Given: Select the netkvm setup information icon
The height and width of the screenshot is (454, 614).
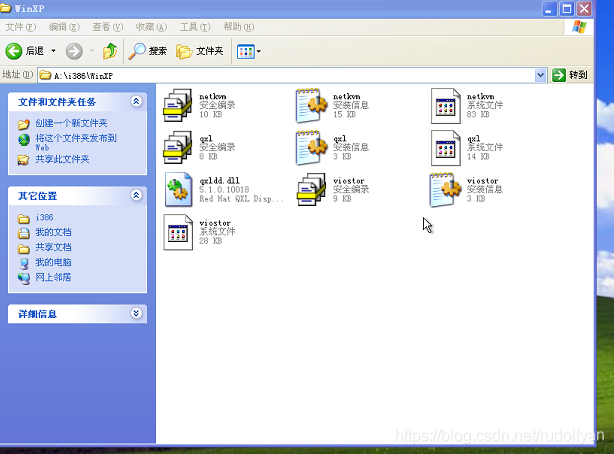Looking at the screenshot, I should pyautogui.click(x=312, y=105).
